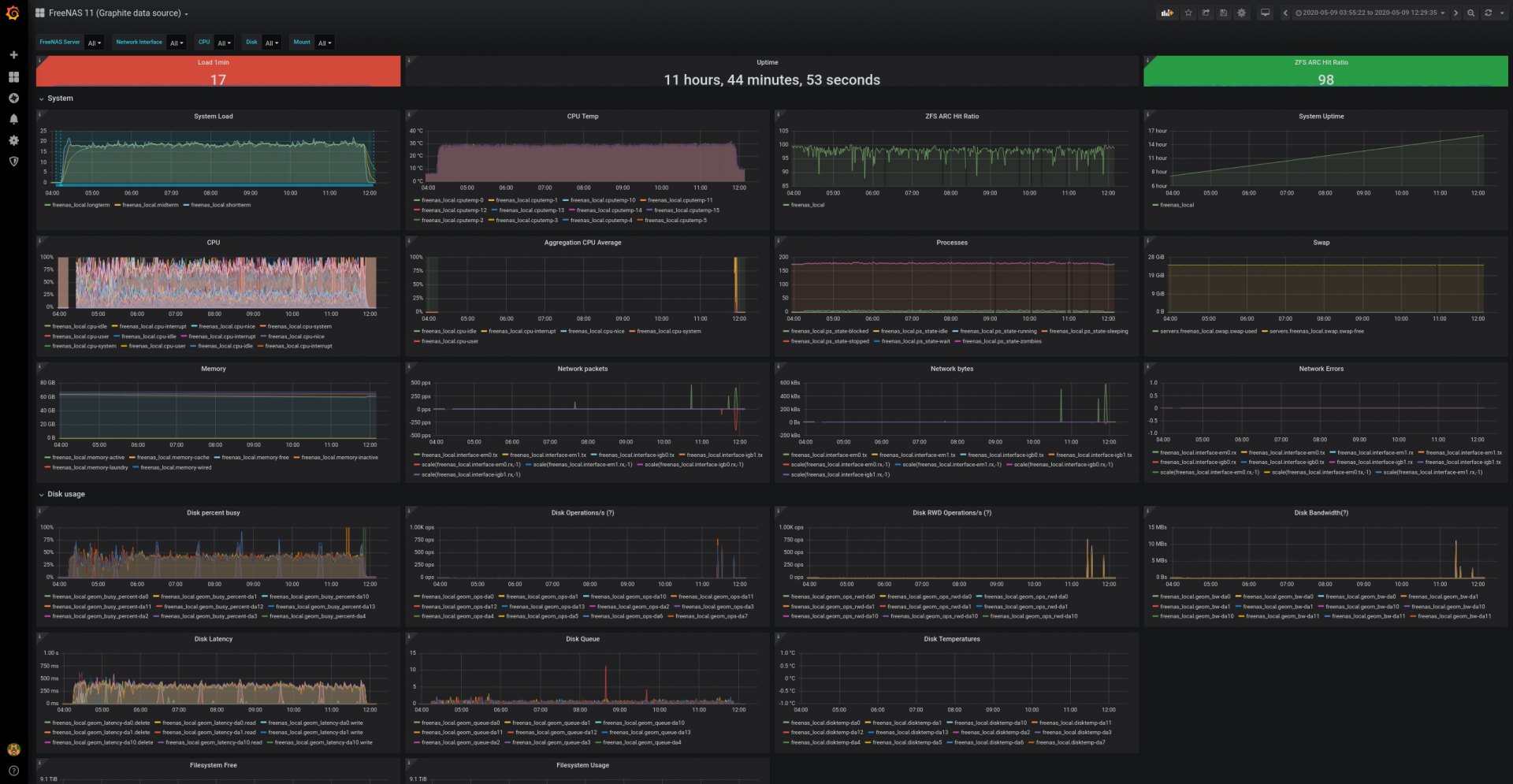The height and width of the screenshot is (784, 1513).
Task: Toggle freenas_local.midterm series in System Load legend
Action: coord(151,205)
